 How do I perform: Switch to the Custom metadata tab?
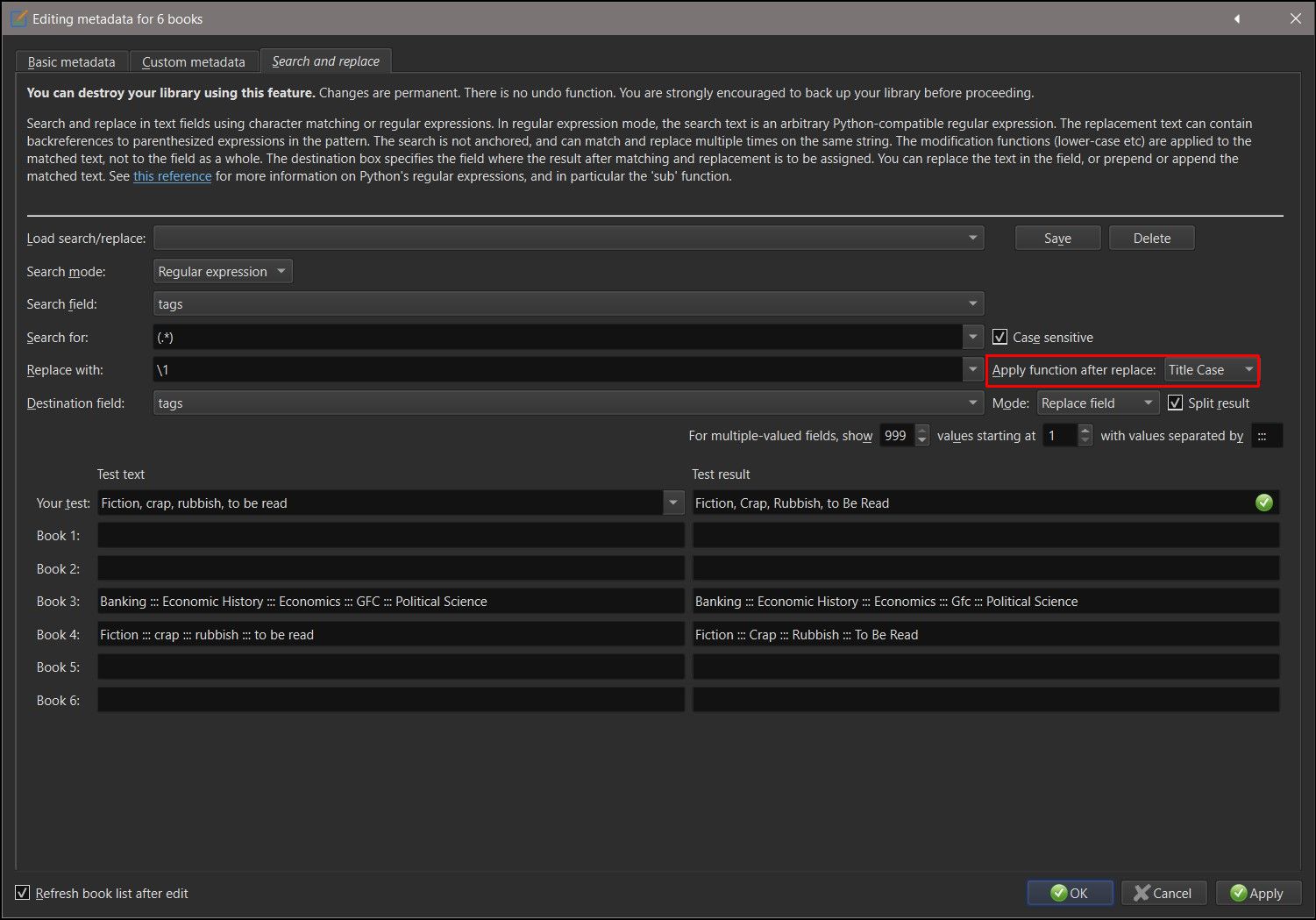pyautogui.click(x=194, y=61)
